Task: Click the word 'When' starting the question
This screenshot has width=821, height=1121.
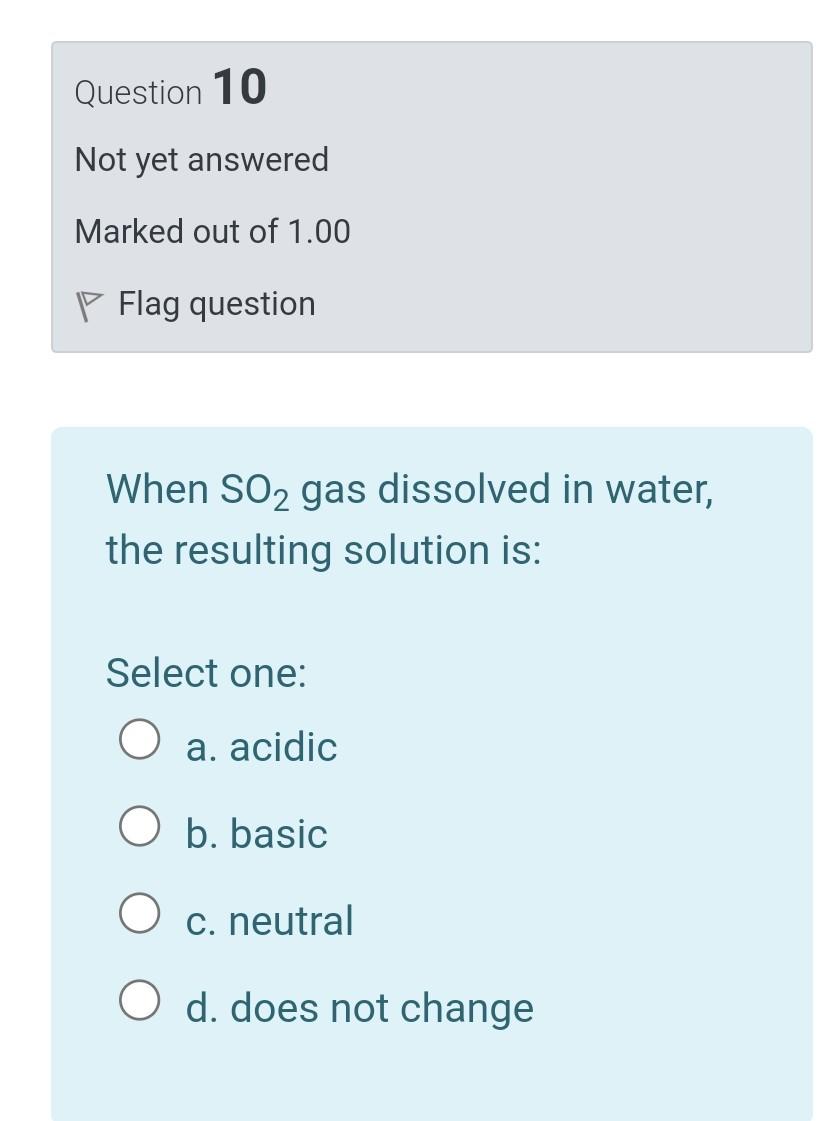Action: click(x=157, y=490)
